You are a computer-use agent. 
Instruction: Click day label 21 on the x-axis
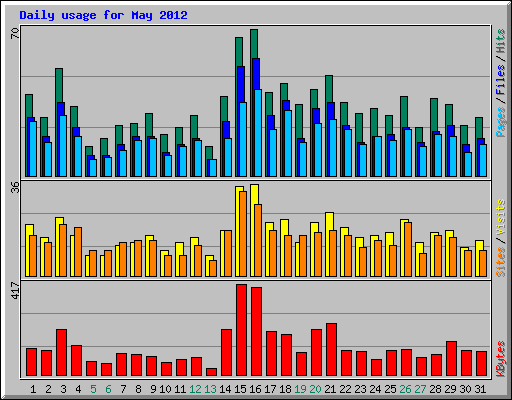[330, 389]
